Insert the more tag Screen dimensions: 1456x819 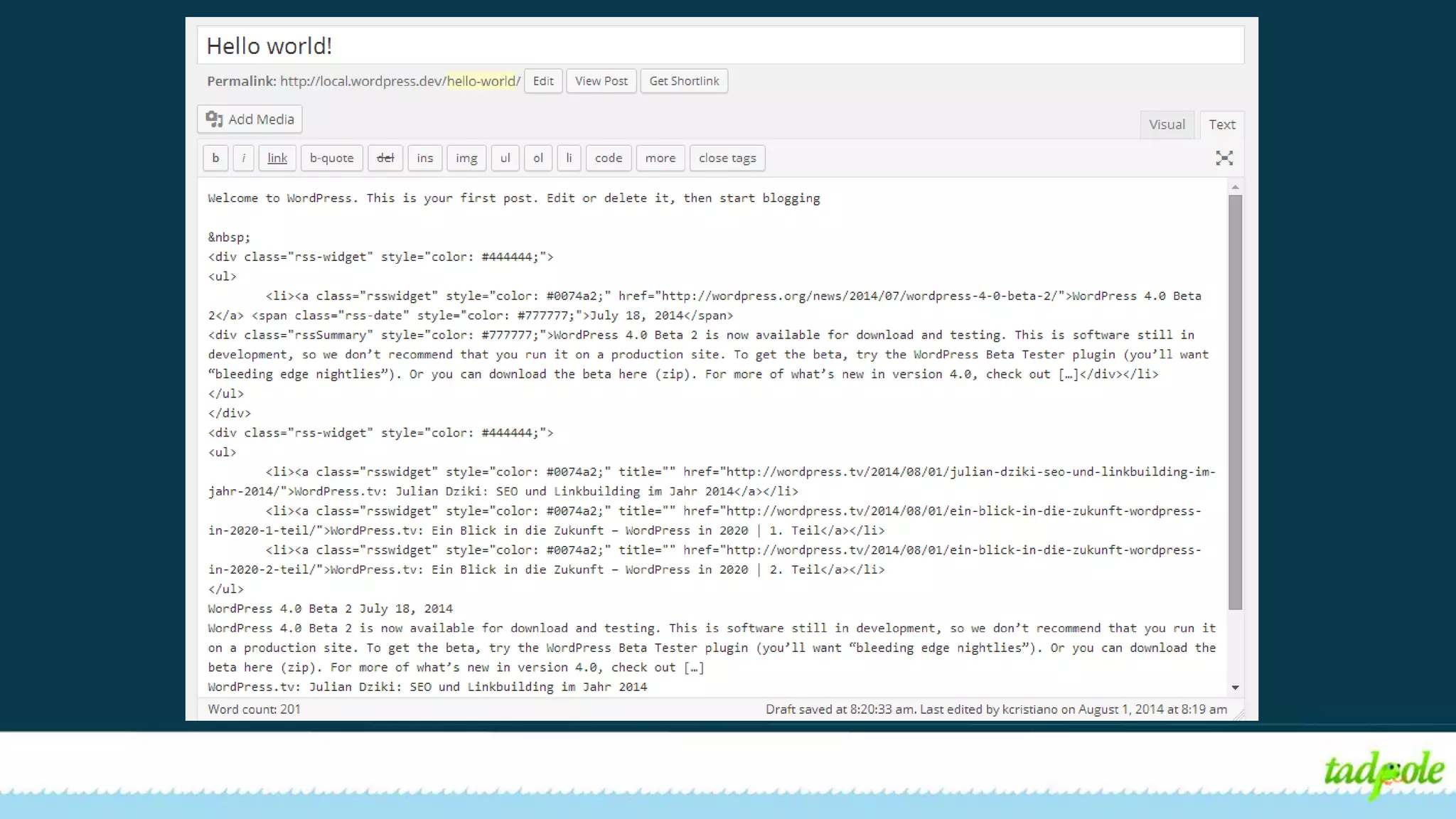pos(660,158)
